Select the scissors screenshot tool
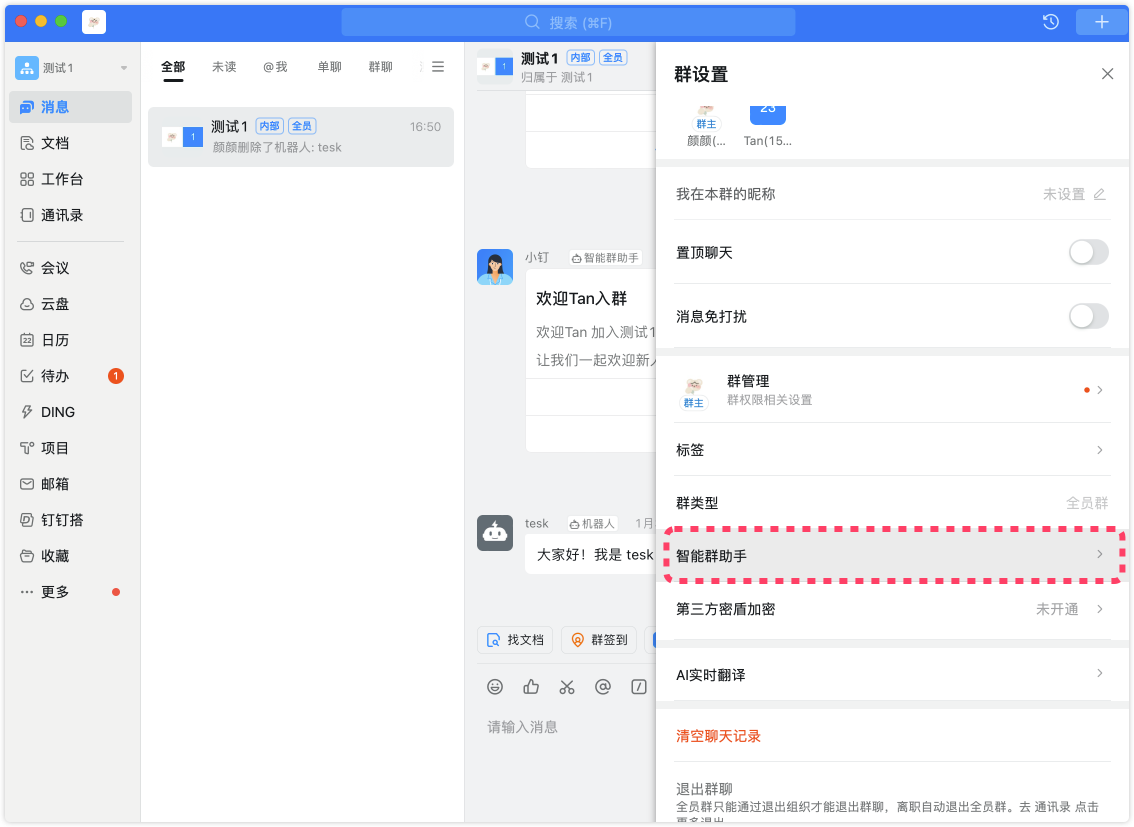The image size is (1134, 827). 567,687
